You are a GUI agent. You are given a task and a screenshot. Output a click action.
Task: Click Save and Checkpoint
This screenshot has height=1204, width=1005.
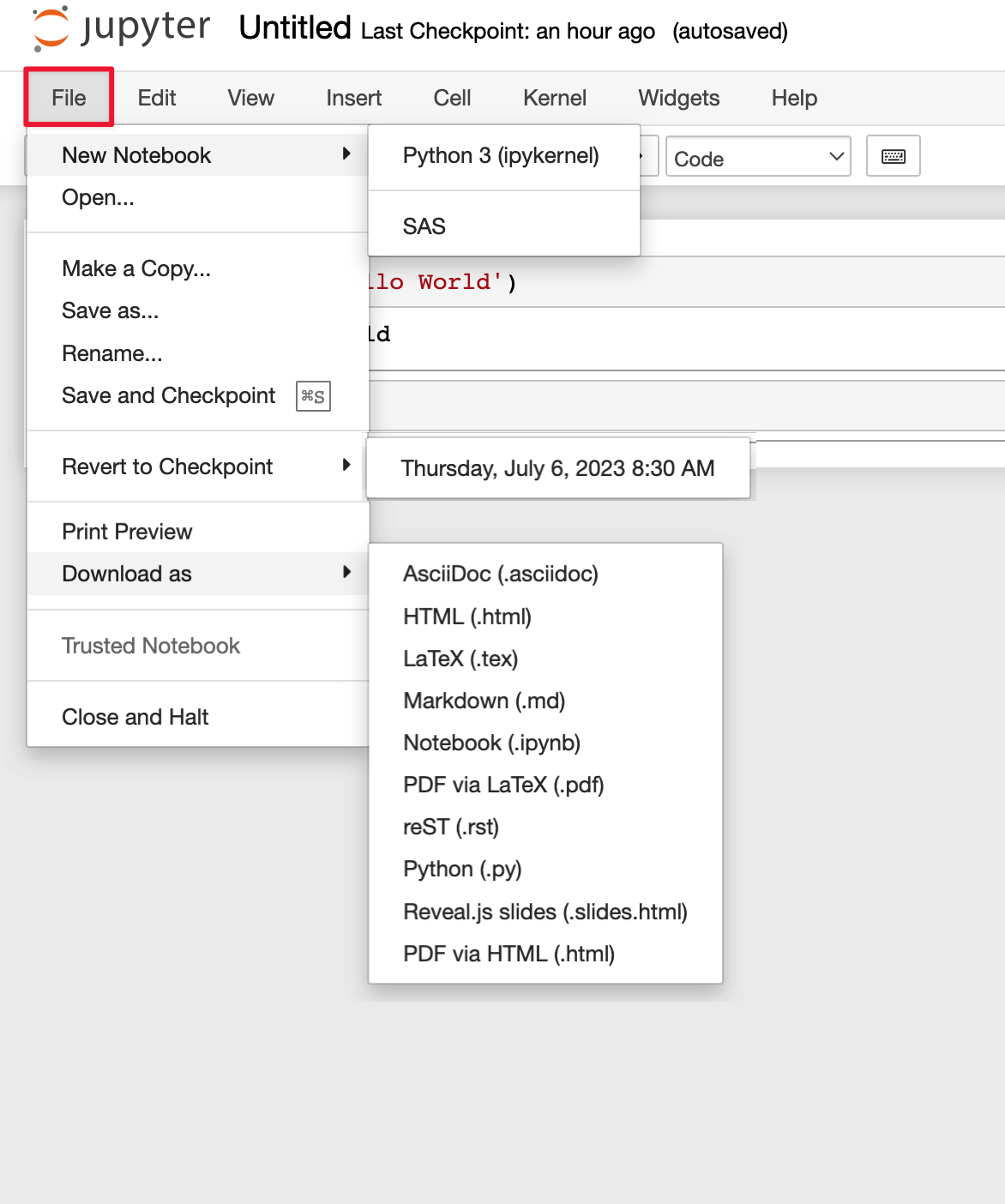tap(198, 395)
